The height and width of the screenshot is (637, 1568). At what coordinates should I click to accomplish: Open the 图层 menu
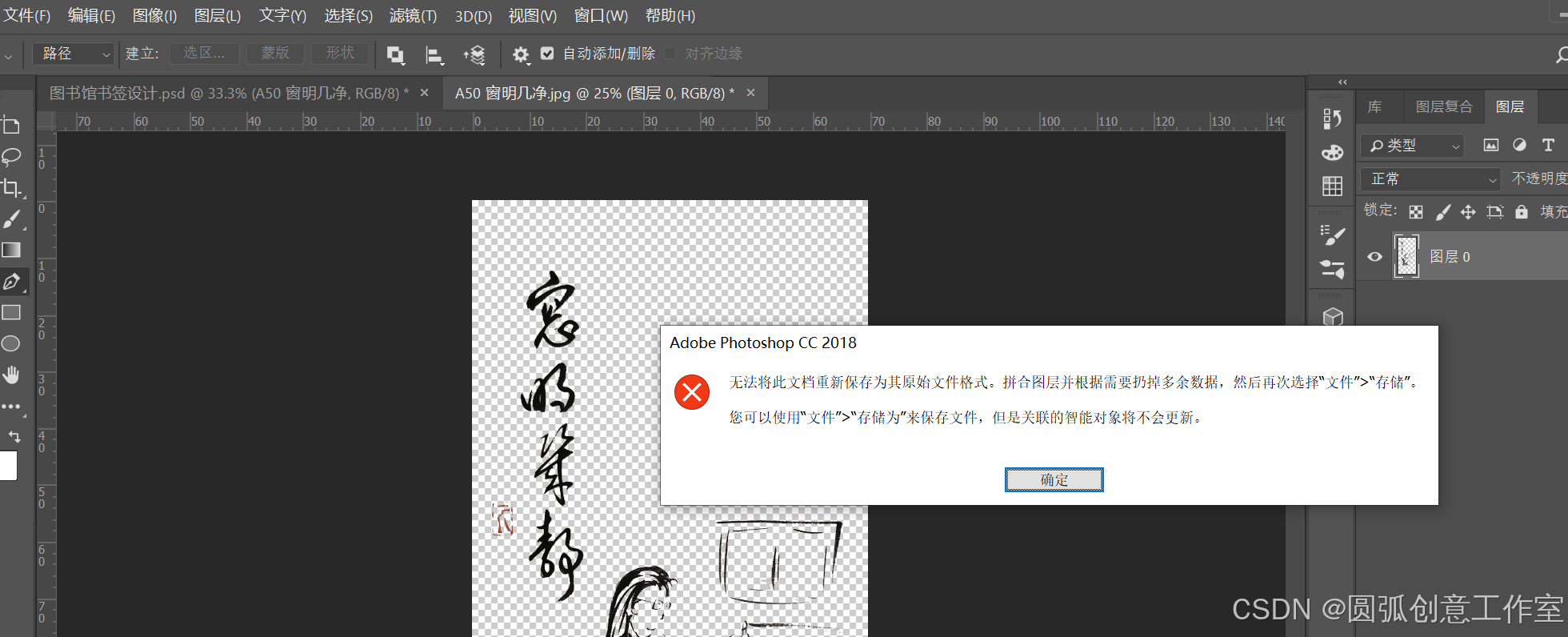(218, 16)
